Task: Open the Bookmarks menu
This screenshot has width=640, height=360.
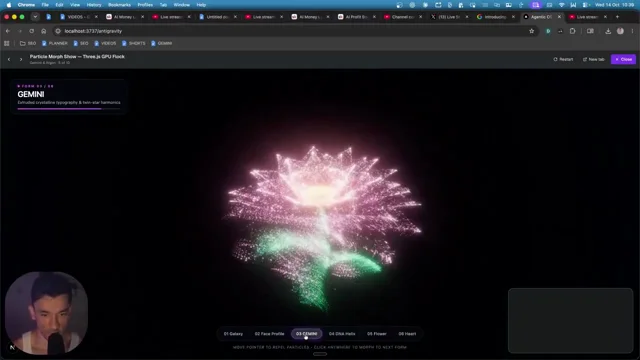Action: tap(119, 5)
